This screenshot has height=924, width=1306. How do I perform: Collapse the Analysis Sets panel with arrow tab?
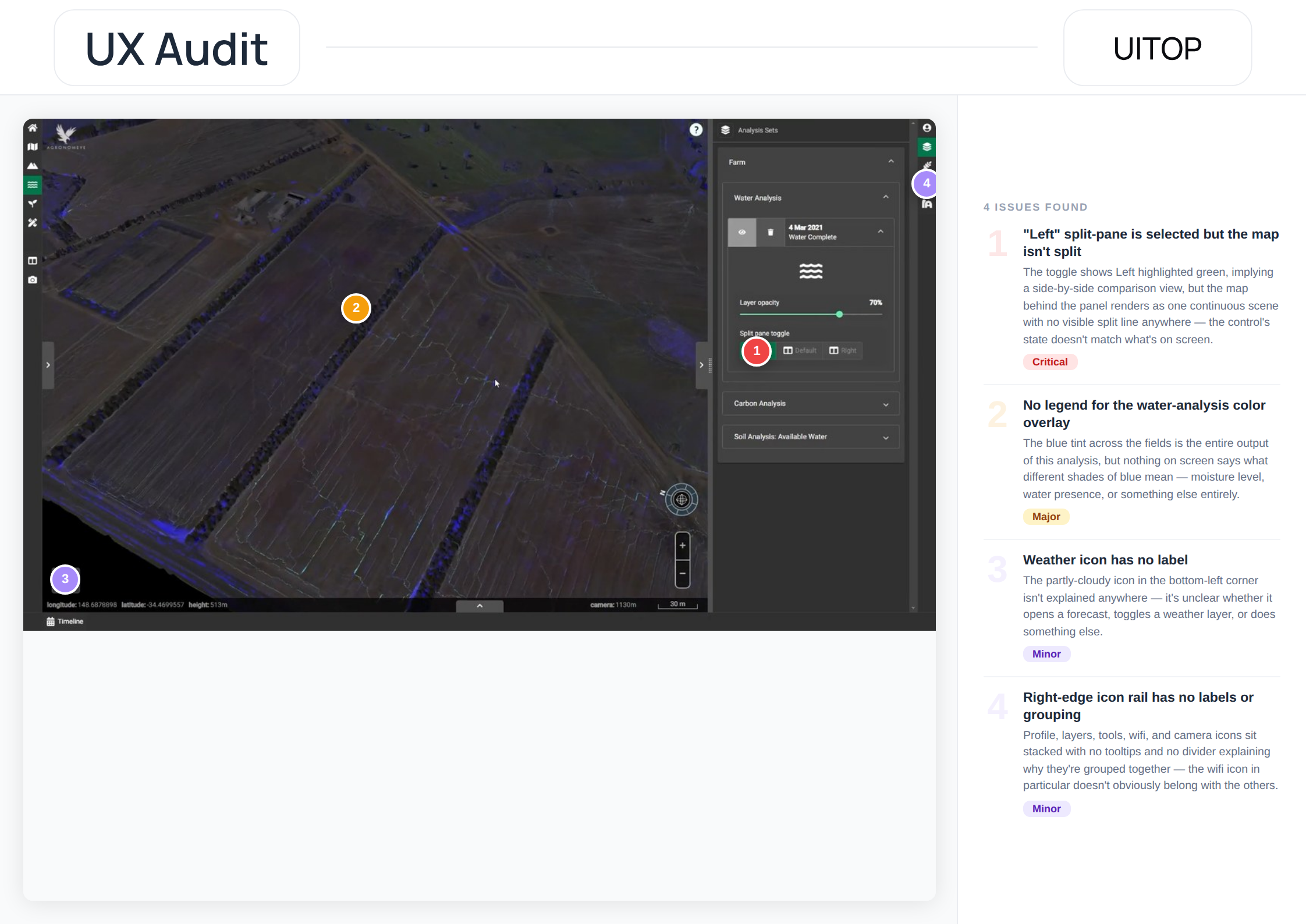point(702,365)
